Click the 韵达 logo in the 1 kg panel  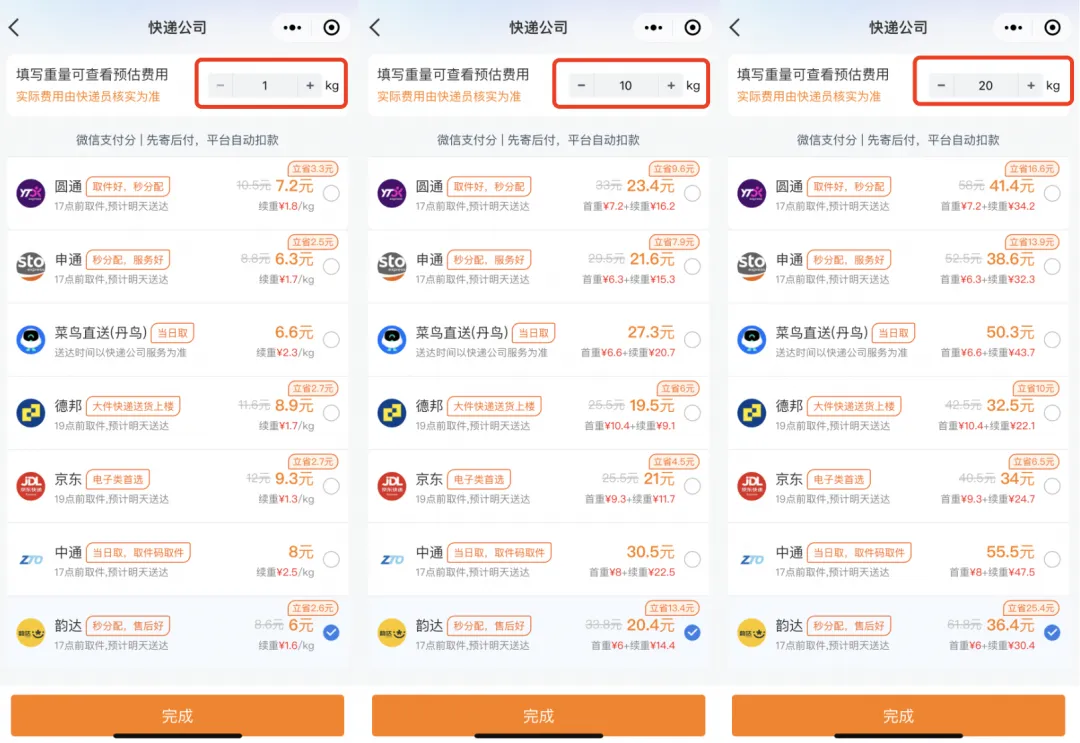30,632
